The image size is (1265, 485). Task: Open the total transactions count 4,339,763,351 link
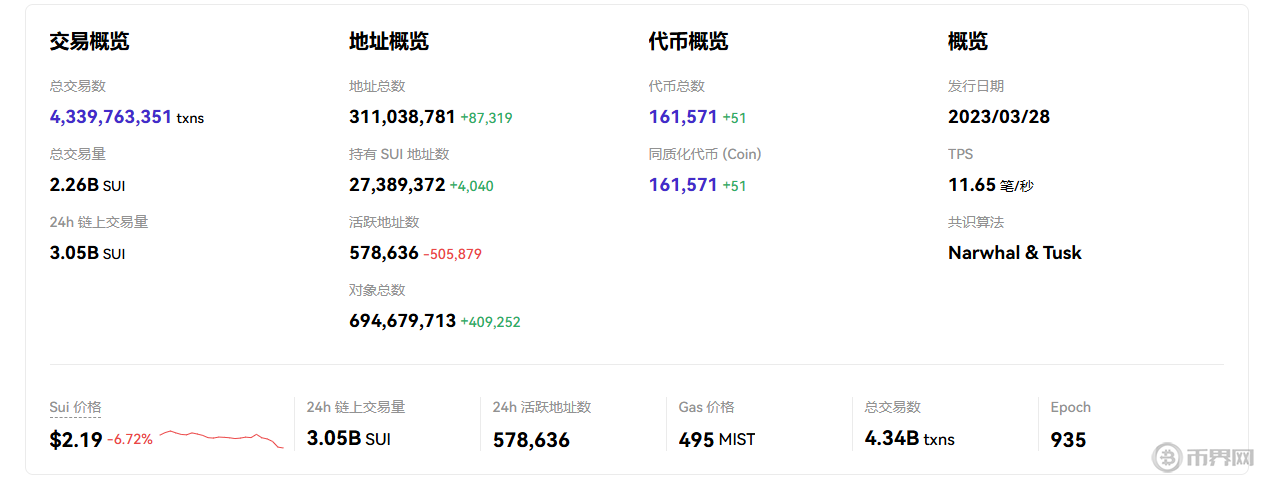click(x=111, y=117)
